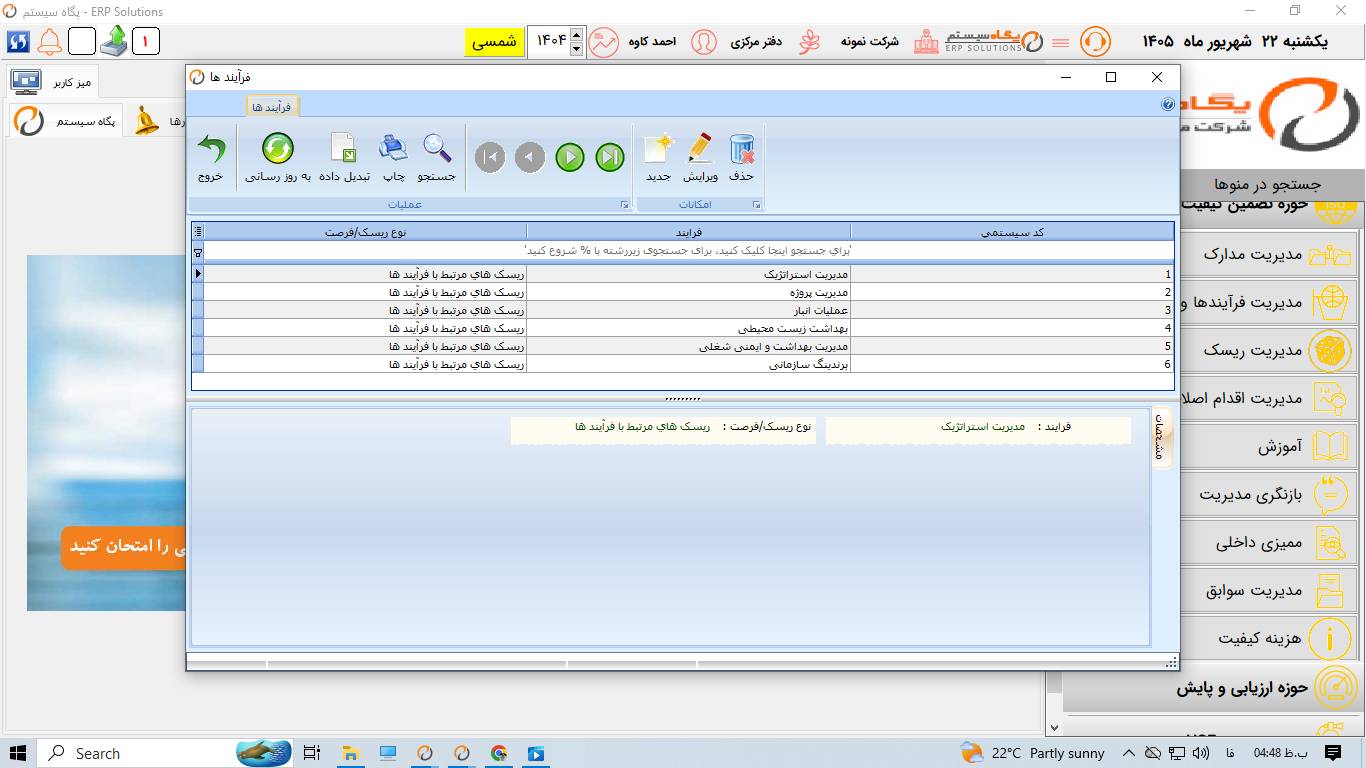Viewport: 1366px width, 768px height.
Task: Click the hamburger menu icon in top bar
Action: click(x=1061, y=42)
